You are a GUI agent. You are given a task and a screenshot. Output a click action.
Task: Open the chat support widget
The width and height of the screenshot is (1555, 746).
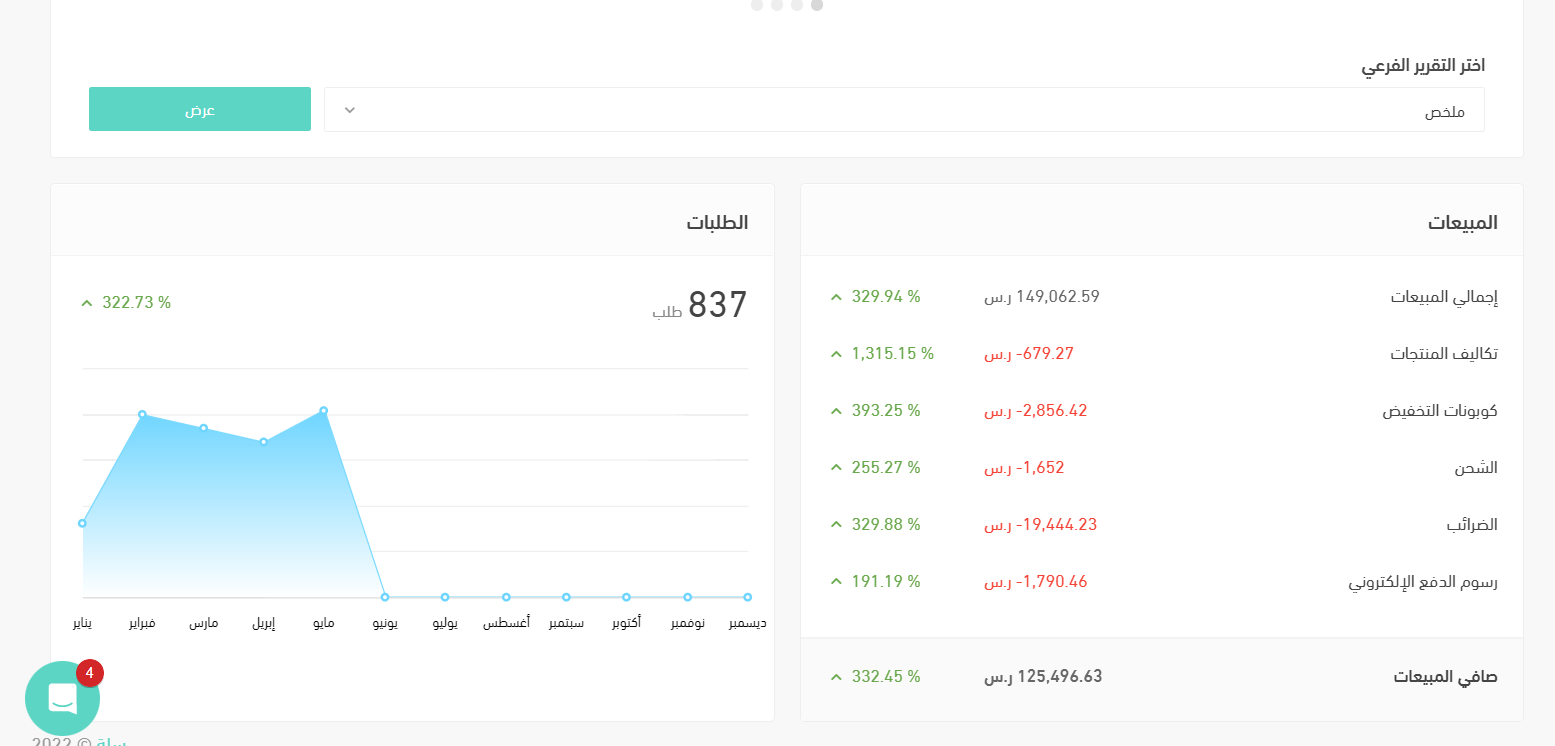click(x=62, y=698)
